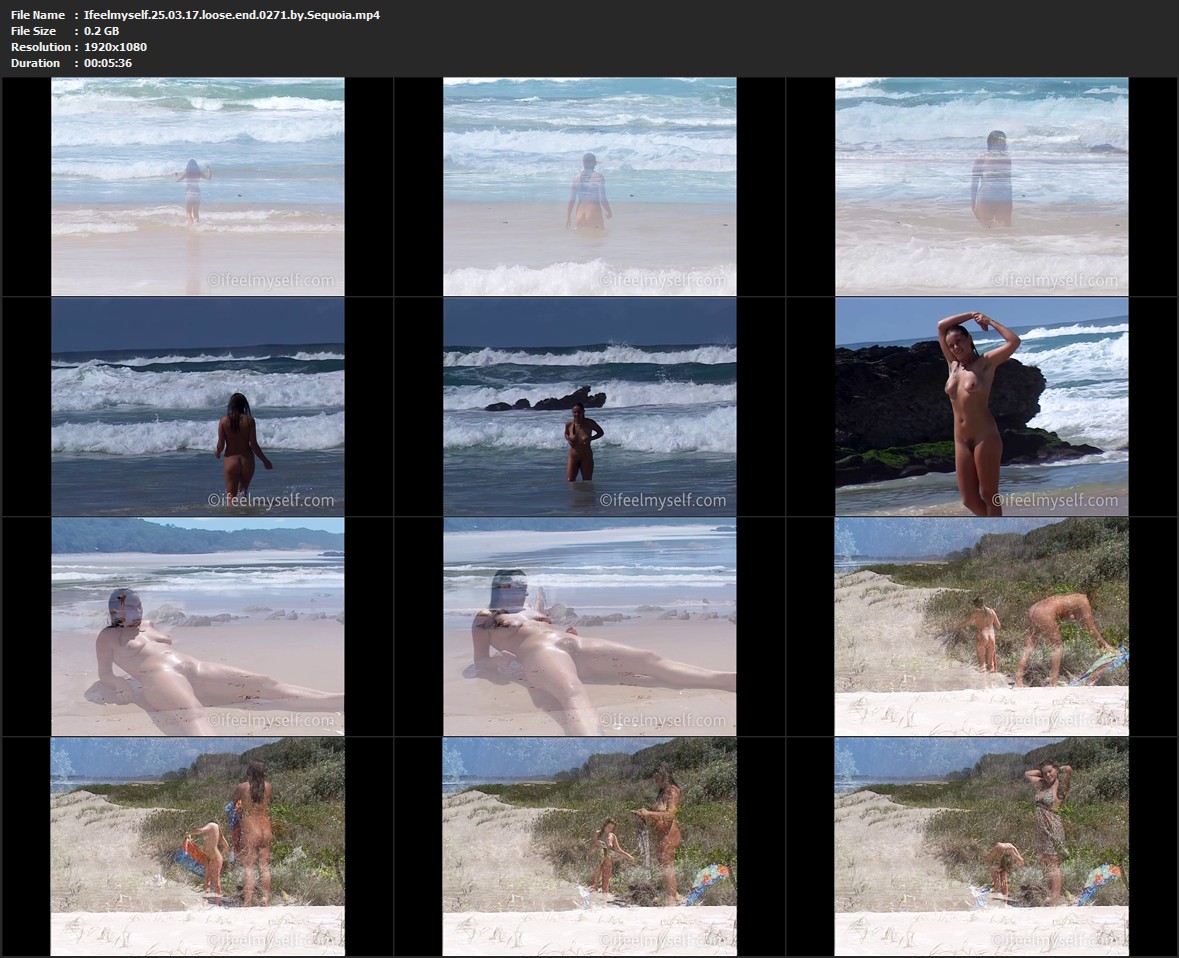Open the first thumbnail in the top row

(197, 186)
